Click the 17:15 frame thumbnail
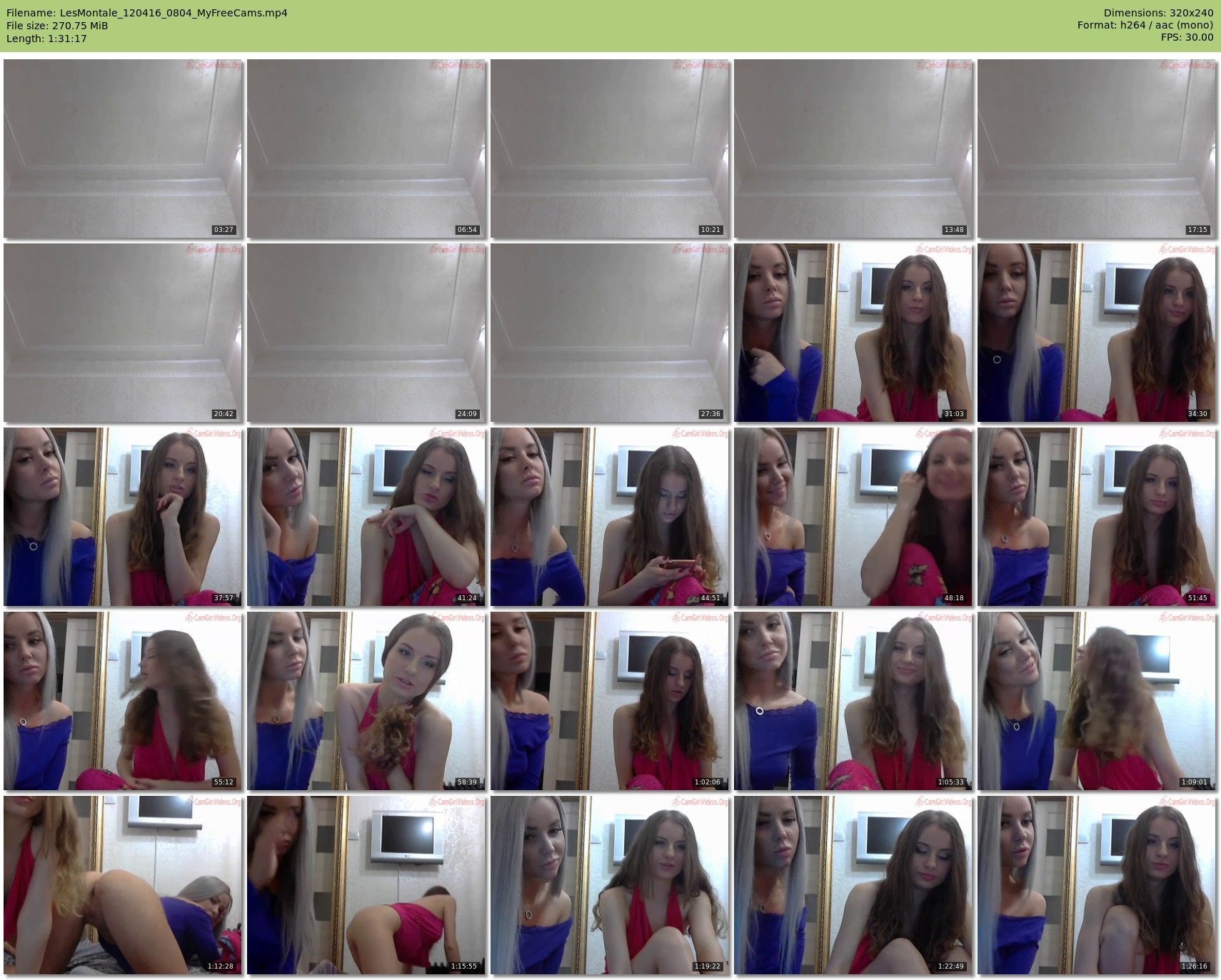1221x980 pixels. [1097, 148]
